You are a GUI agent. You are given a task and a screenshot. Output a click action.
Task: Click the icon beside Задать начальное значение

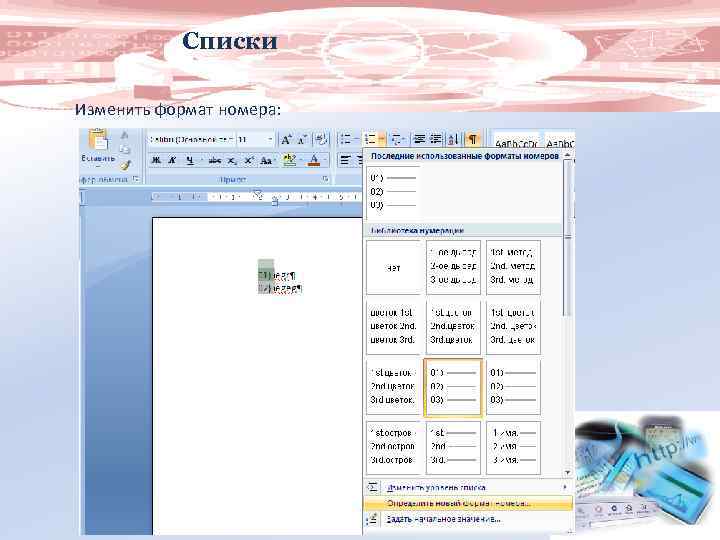click(x=373, y=519)
